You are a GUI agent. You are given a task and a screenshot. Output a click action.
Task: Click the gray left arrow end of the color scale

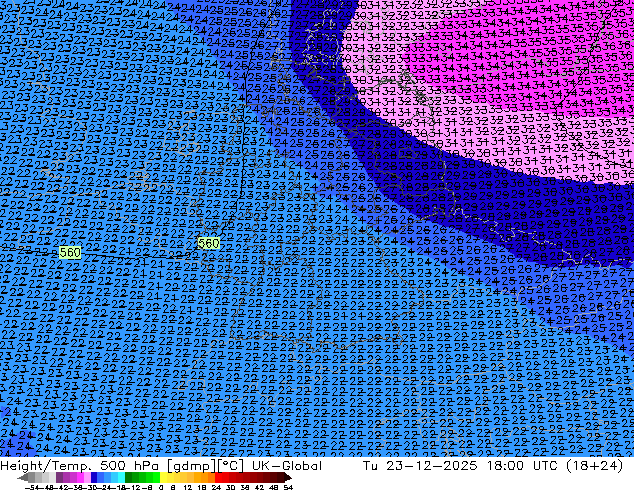22,477
